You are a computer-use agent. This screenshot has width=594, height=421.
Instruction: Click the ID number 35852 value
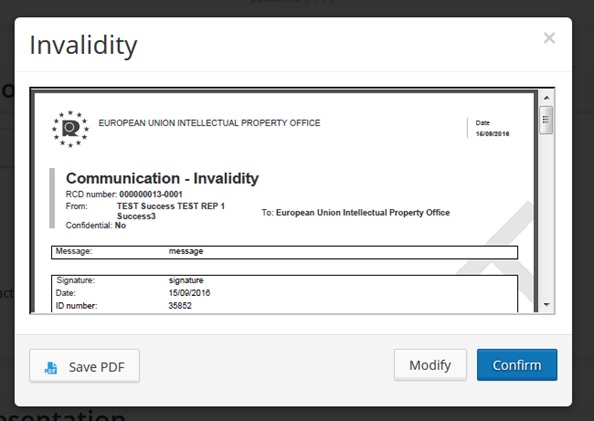tap(180, 305)
